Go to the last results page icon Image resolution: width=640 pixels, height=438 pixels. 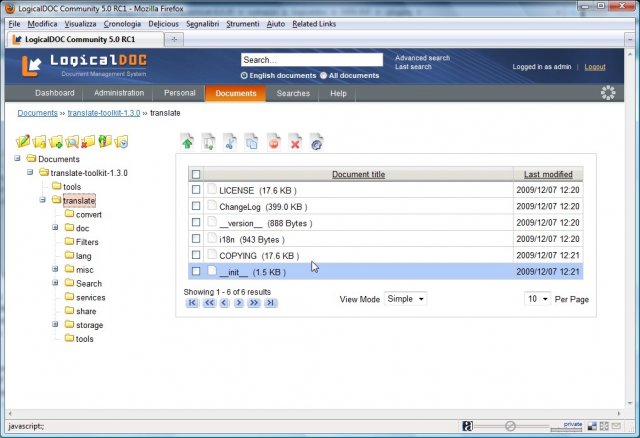[x=270, y=303]
